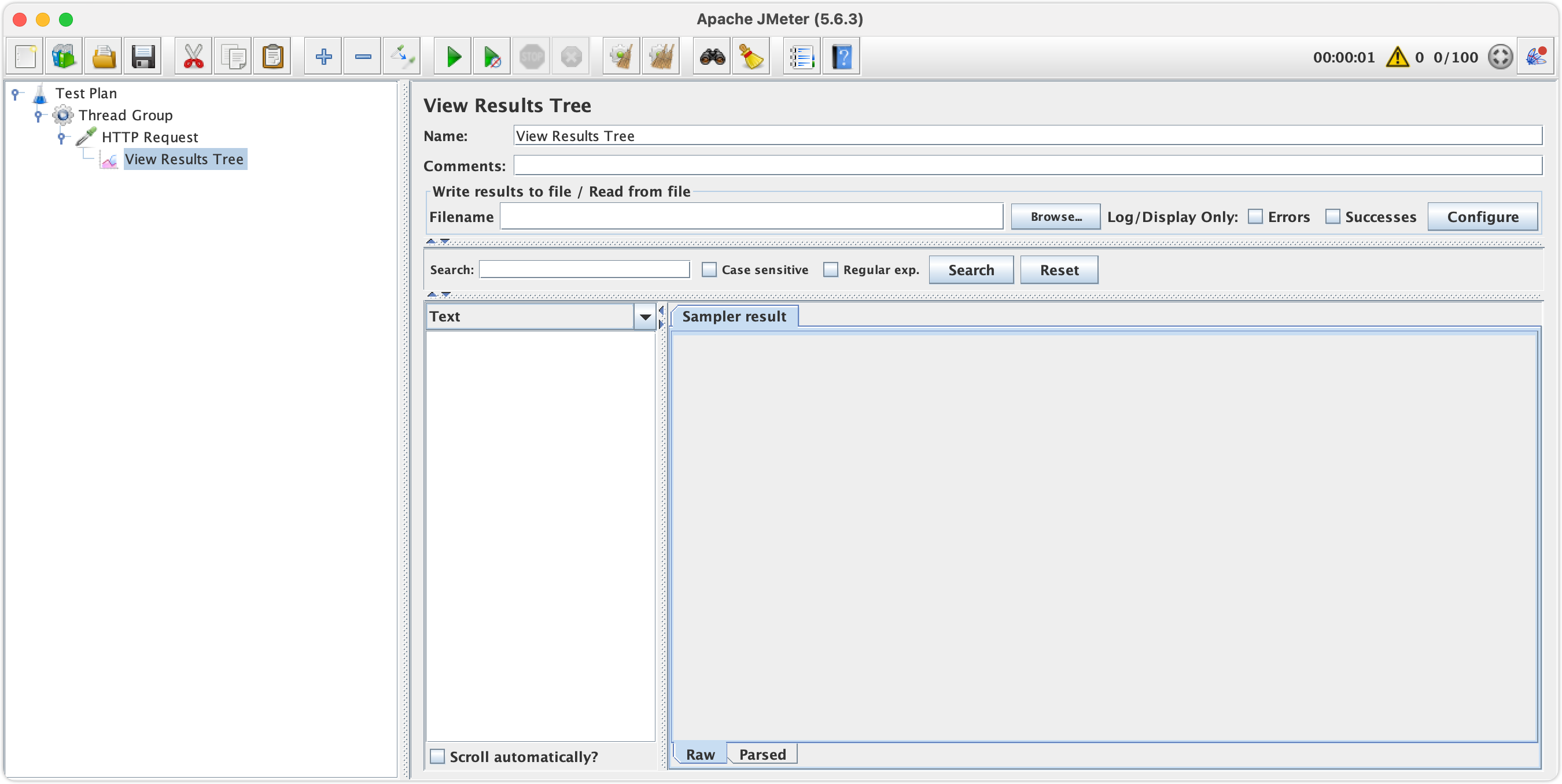
Task: Open the Help question mark icon
Action: tap(842, 57)
